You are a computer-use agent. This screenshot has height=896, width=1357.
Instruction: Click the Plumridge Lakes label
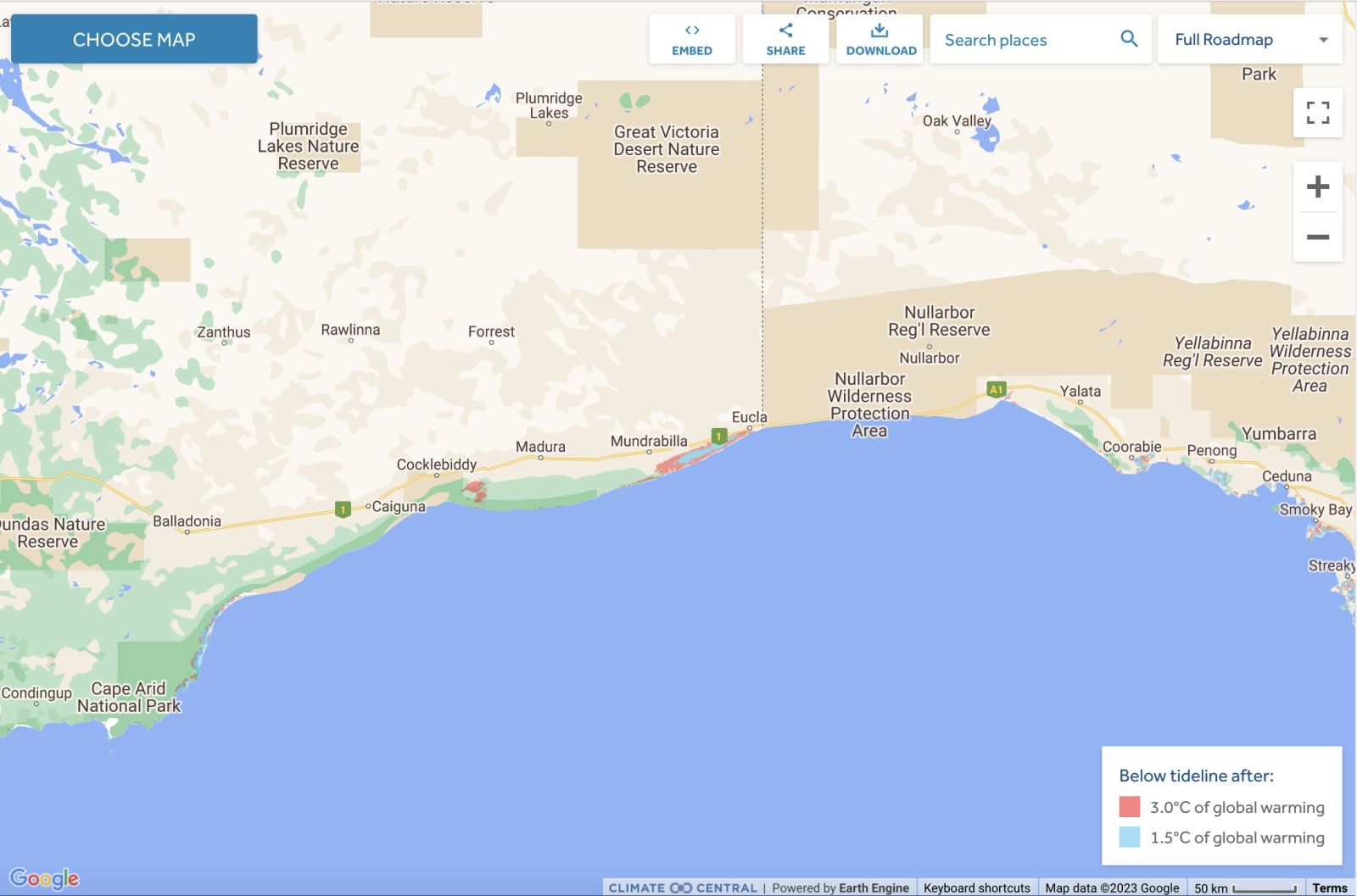coord(549,105)
